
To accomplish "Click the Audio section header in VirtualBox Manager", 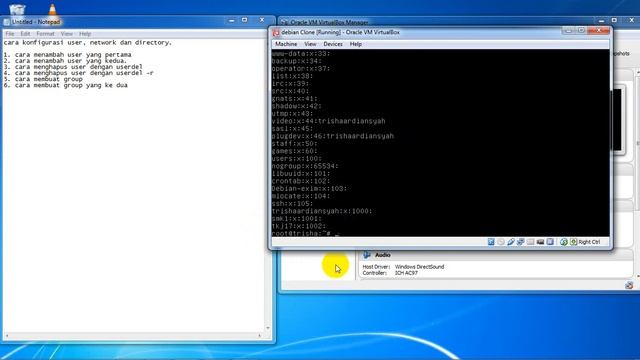I will tap(496, 255).
